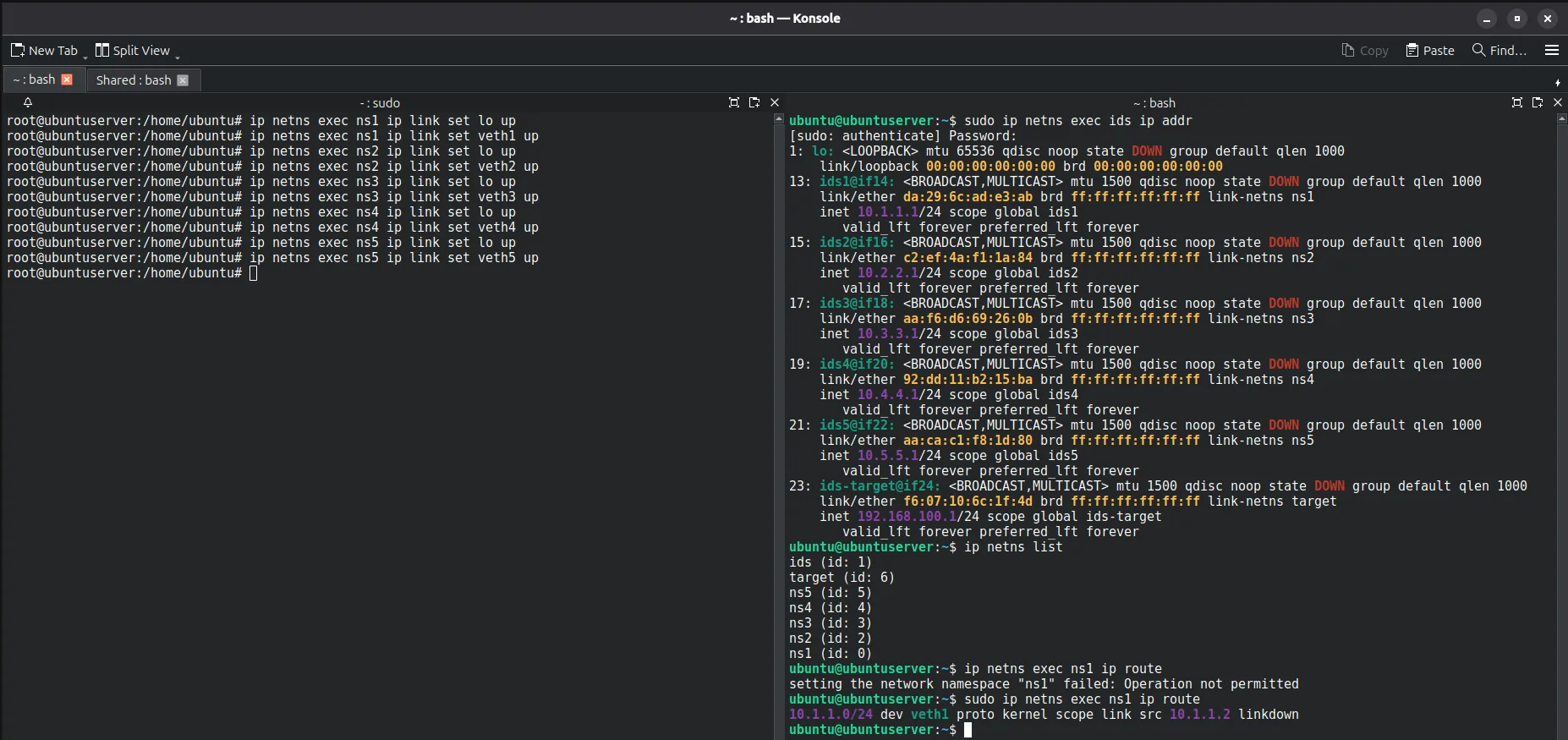Click the '[sudo: authenticate] Password:' line

click(x=902, y=136)
